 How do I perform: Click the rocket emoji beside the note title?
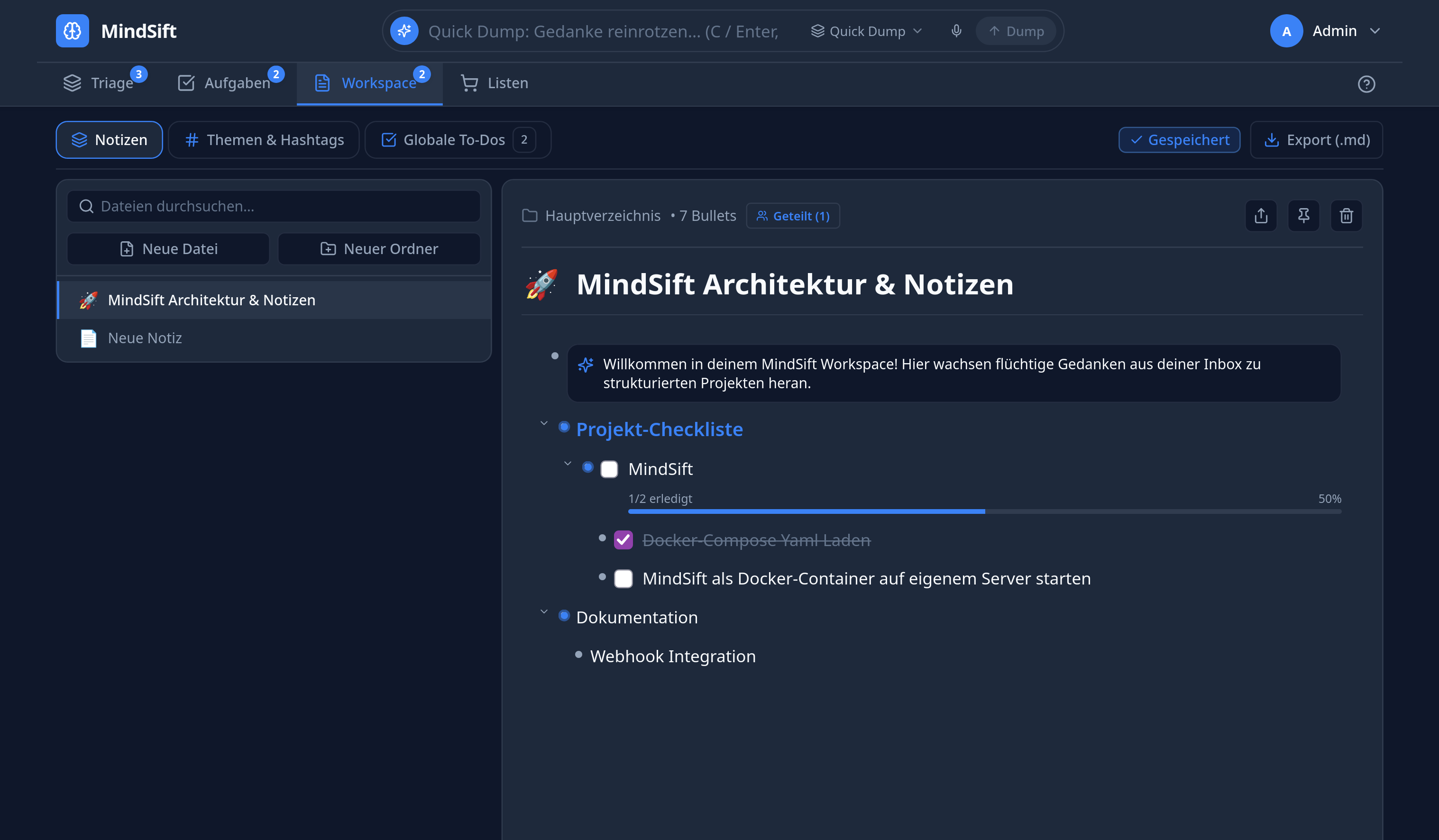pyautogui.click(x=541, y=284)
